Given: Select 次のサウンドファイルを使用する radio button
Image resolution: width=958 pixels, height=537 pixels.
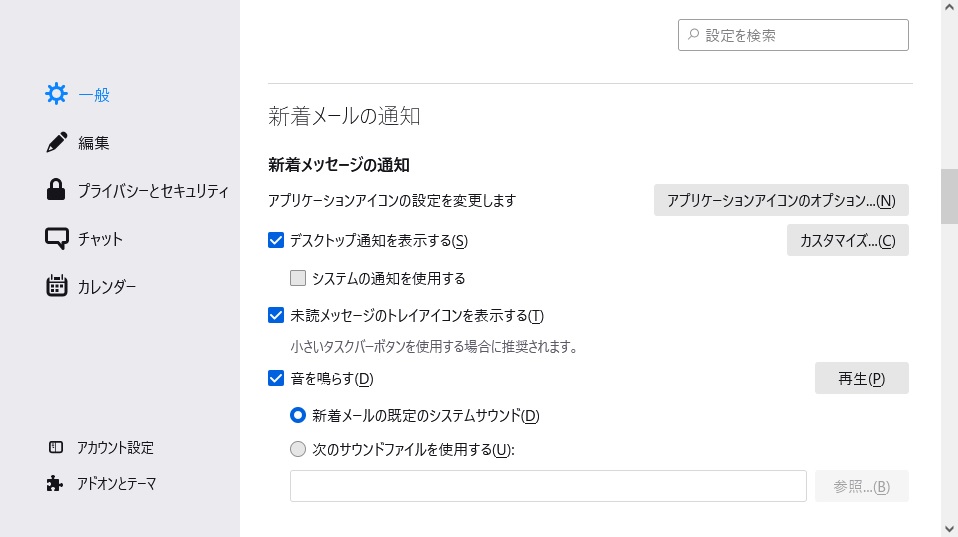Looking at the screenshot, I should point(298,450).
